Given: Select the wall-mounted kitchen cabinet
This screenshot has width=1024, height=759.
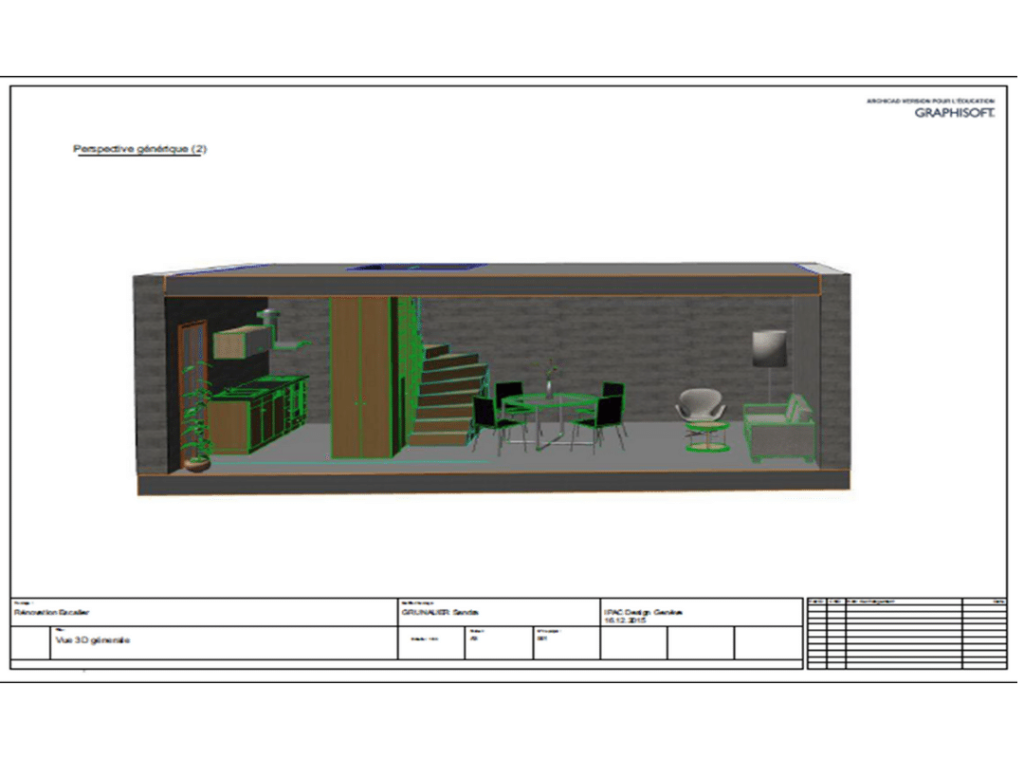Looking at the screenshot, I should pyautogui.click(x=241, y=342).
